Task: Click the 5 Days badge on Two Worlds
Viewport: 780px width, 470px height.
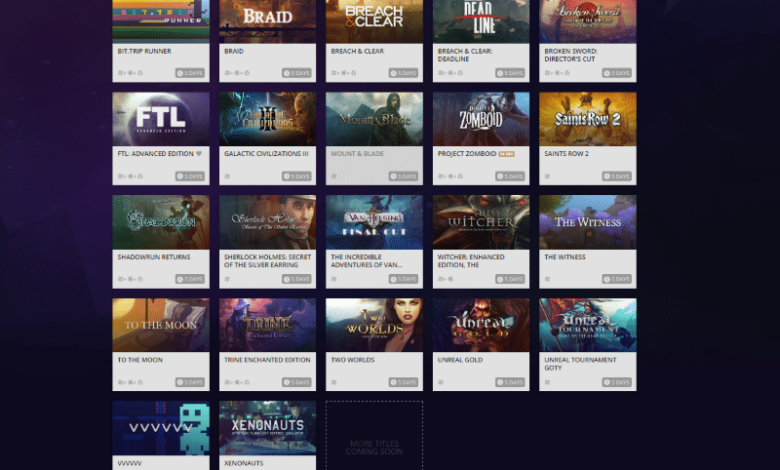Action: point(403,382)
